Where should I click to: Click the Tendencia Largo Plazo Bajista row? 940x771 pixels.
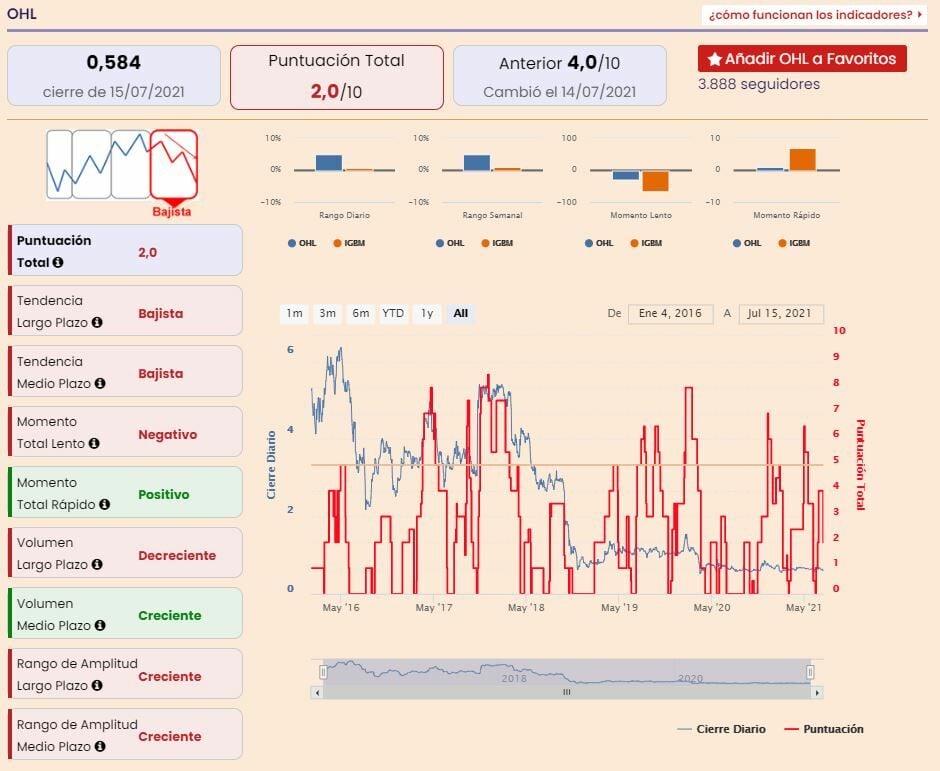tap(125, 311)
